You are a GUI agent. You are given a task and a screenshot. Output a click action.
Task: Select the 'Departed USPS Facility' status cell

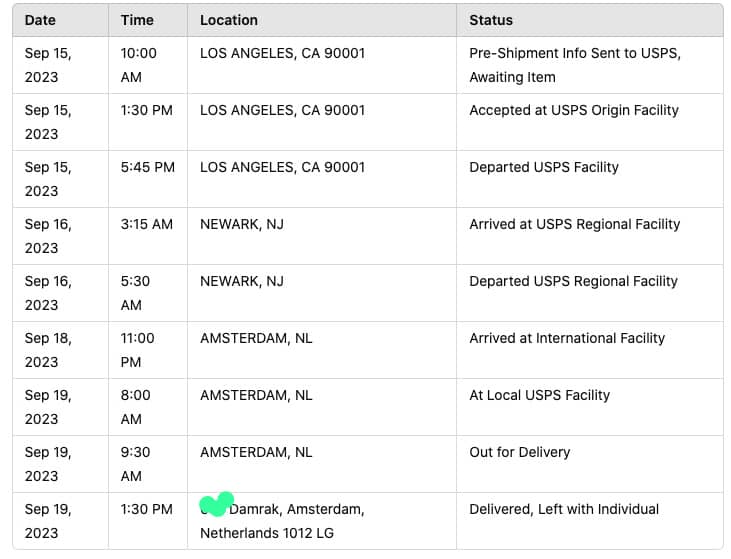coord(543,167)
